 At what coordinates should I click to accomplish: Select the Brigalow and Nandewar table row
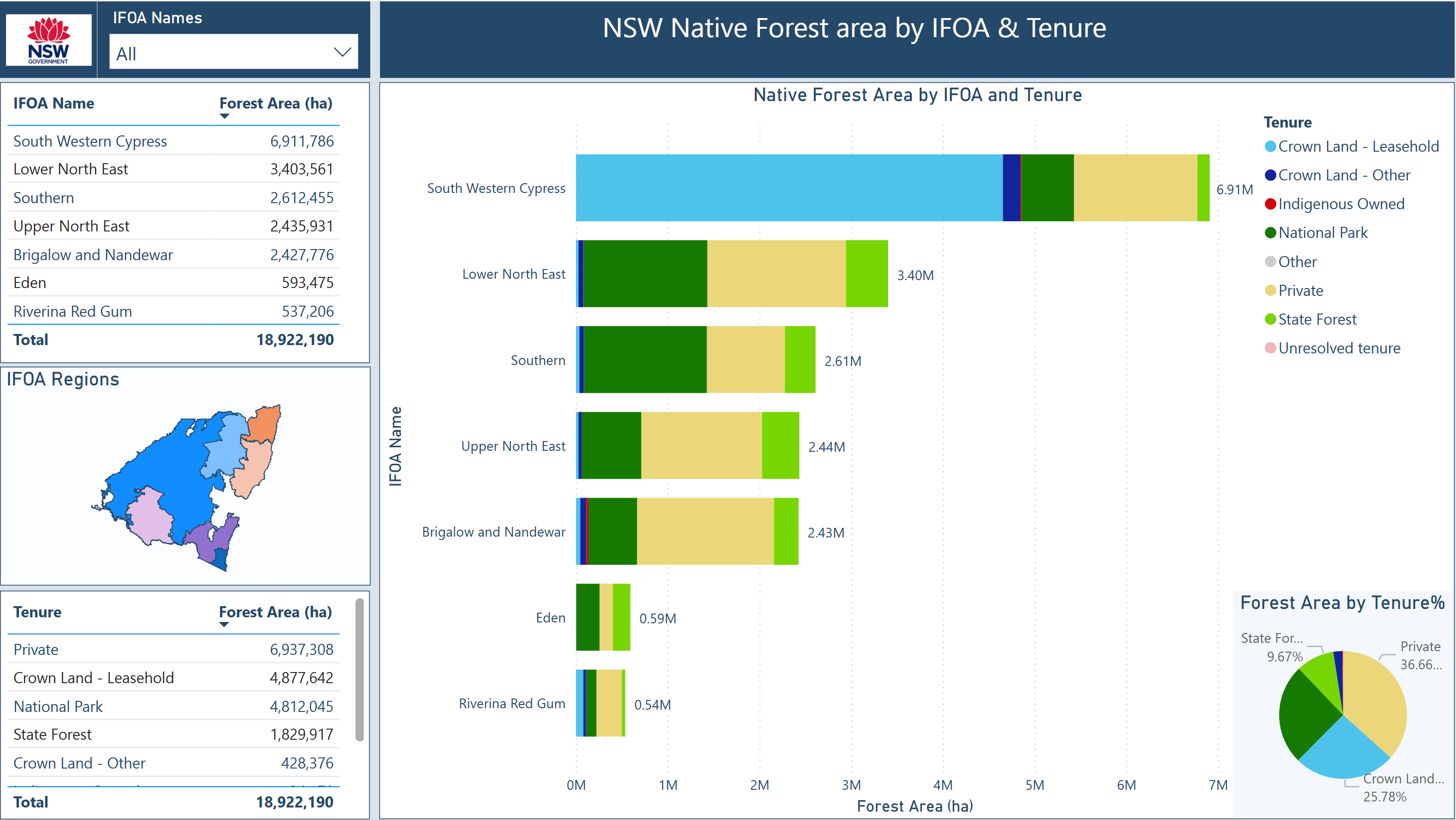174,255
